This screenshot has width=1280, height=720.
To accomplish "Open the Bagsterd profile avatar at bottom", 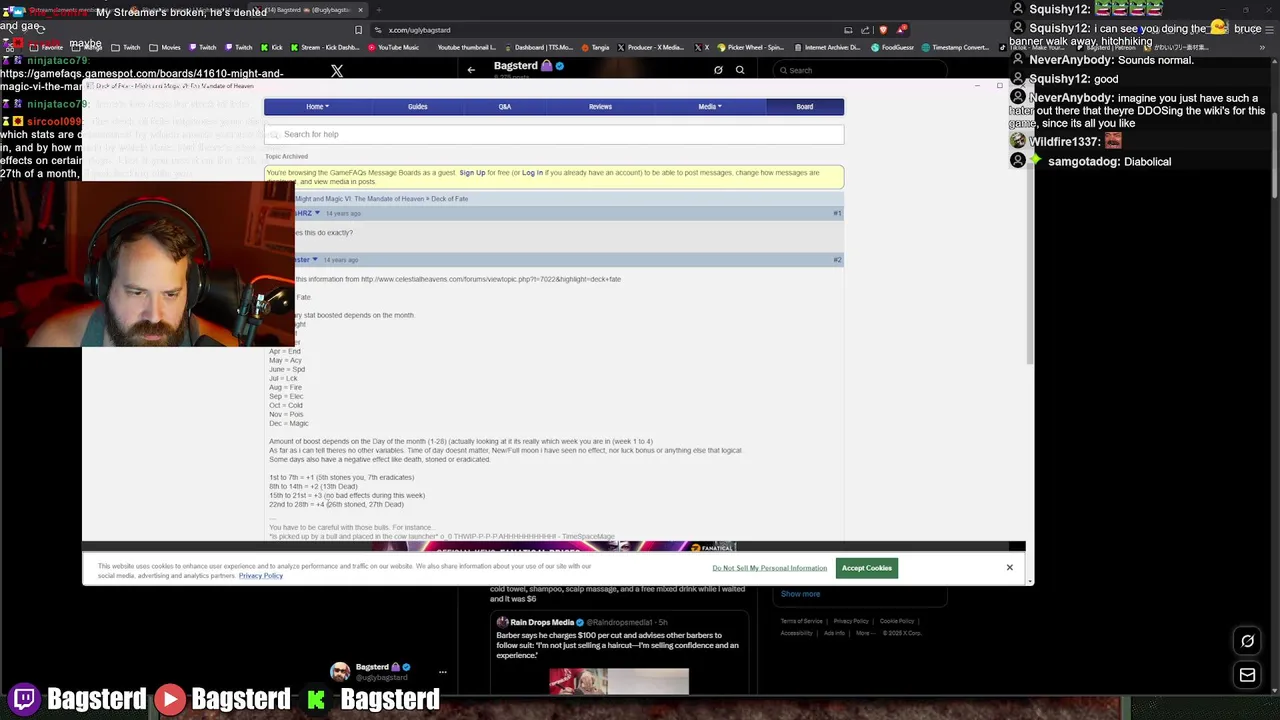I will 340,672.
